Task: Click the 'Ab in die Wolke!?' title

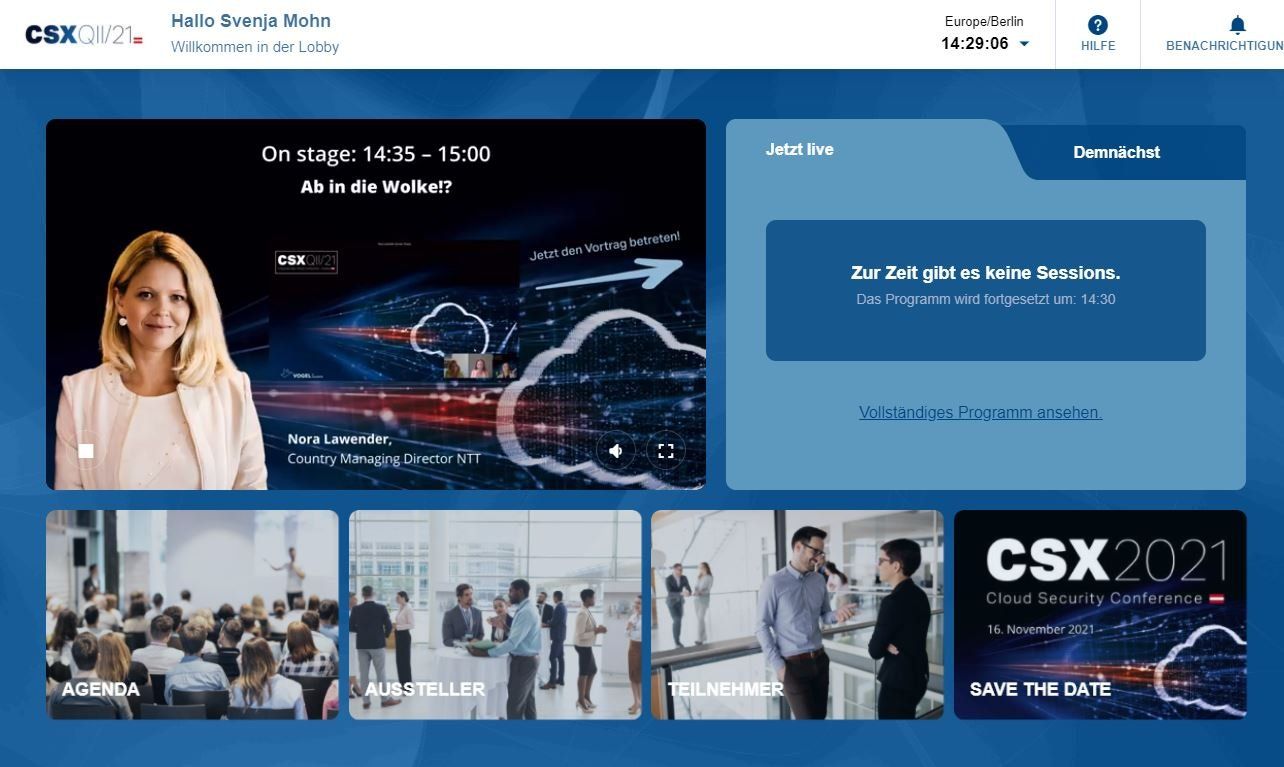Action: tap(376, 187)
